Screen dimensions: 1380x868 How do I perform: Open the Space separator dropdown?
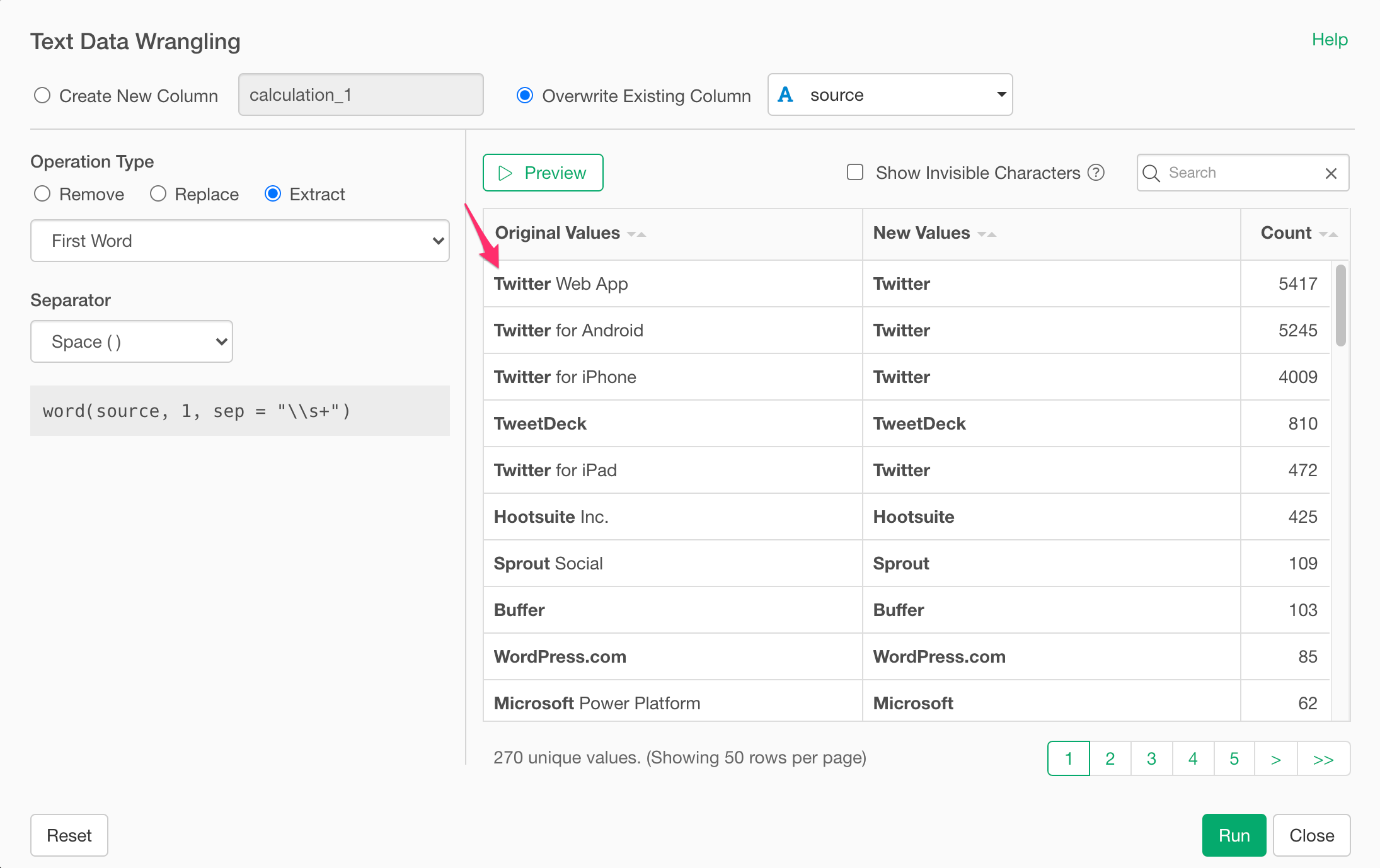(x=132, y=341)
